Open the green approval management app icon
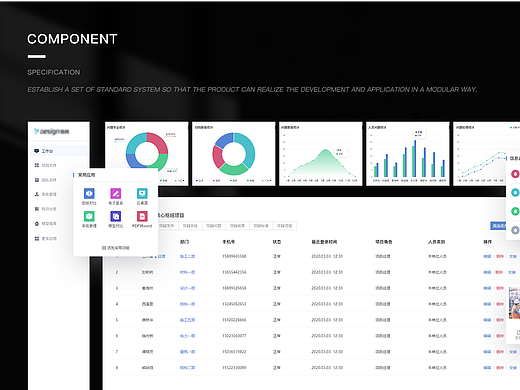The width and height of the screenshot is (520, 390). pos(89,216)
